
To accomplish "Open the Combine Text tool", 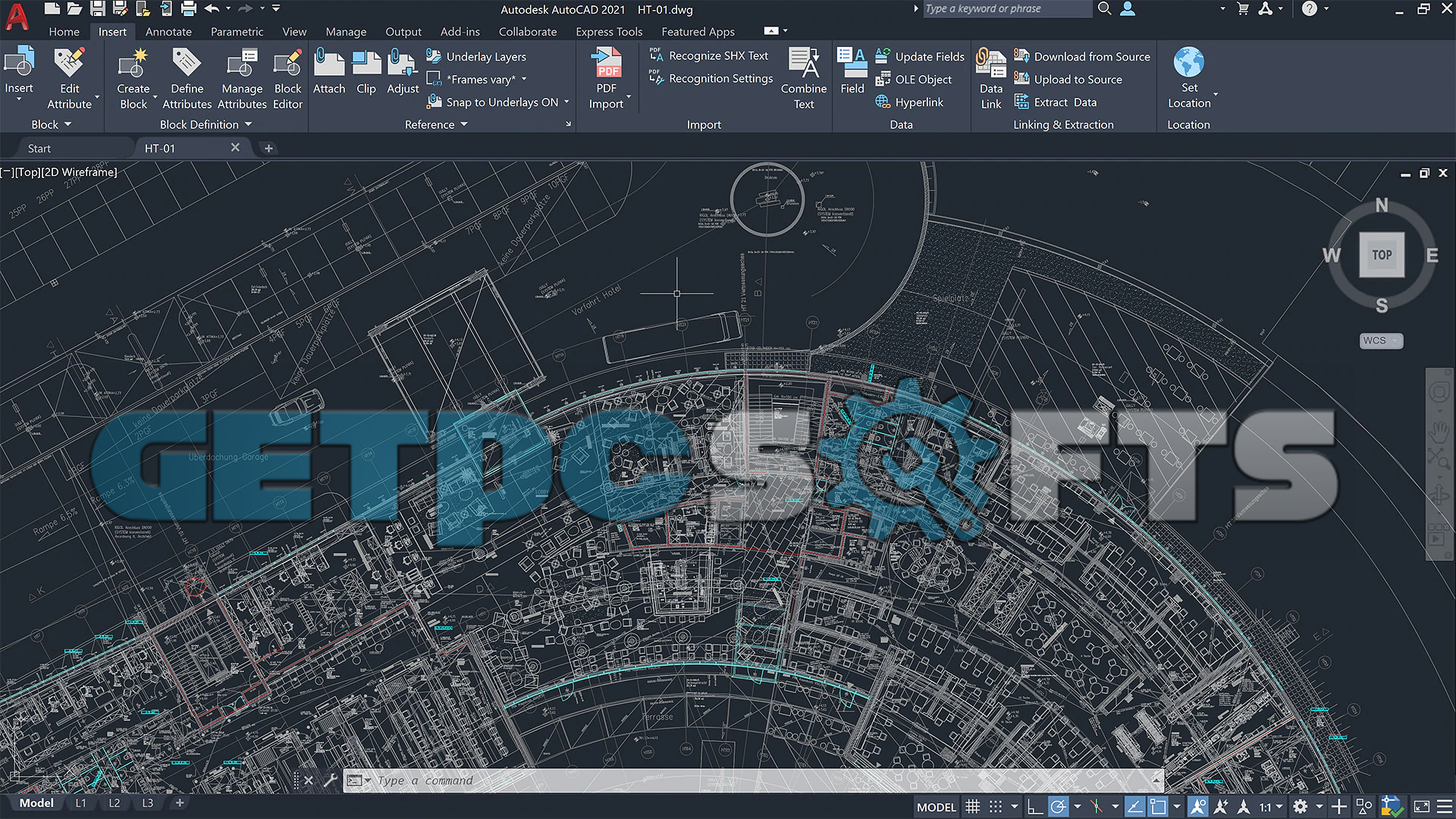I will point(804,78).
